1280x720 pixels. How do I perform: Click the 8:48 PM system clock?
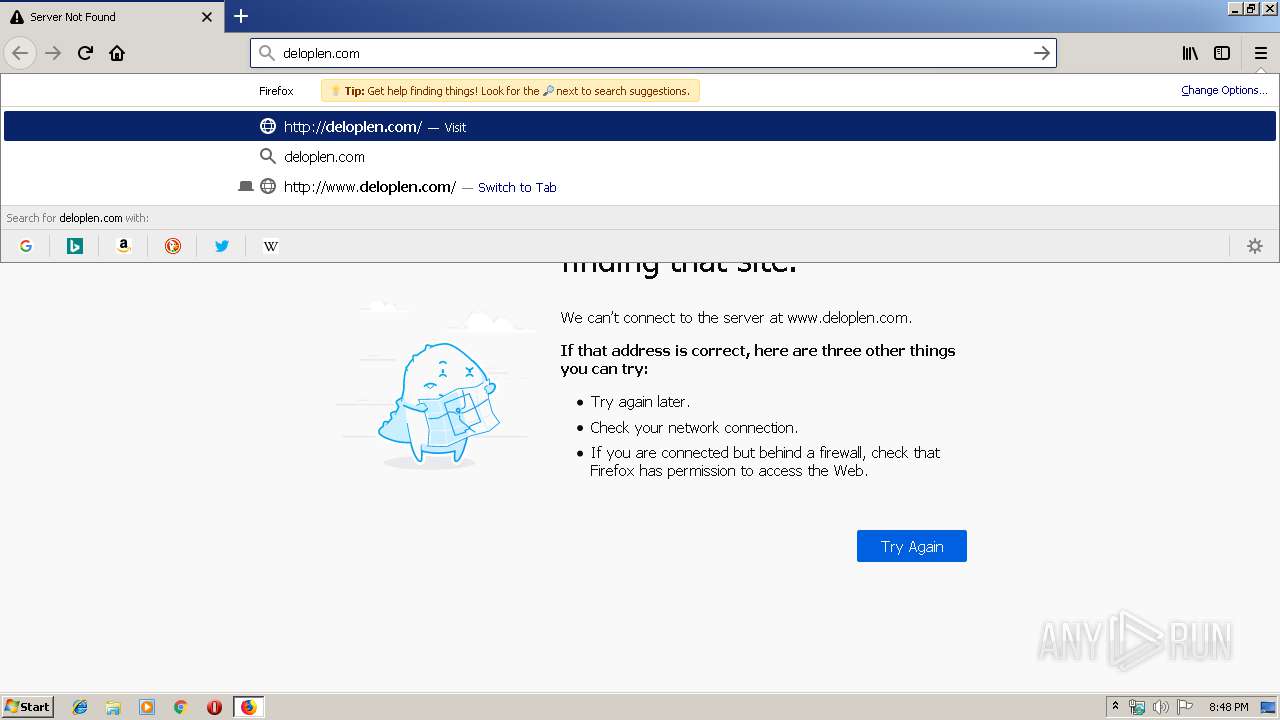tap(1228, 707)
